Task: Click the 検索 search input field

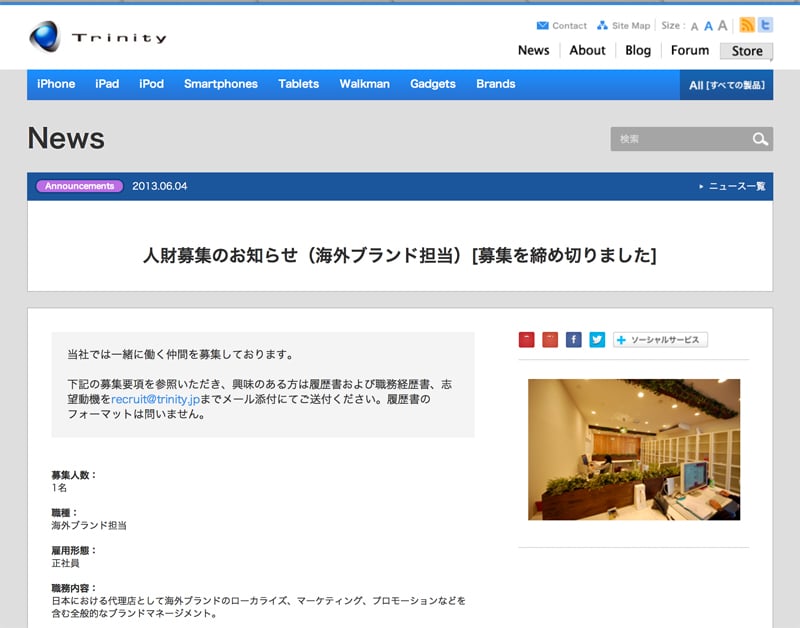Action: [x=680, y=139]
